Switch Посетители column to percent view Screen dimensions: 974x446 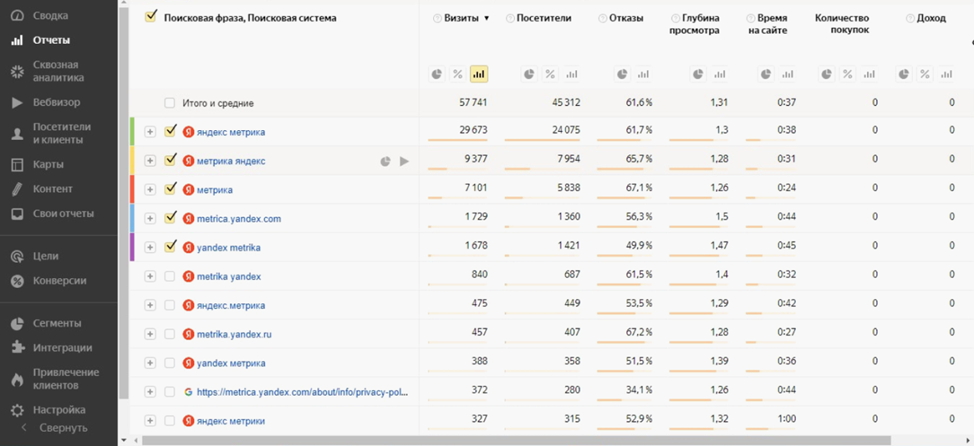(550, 75)
